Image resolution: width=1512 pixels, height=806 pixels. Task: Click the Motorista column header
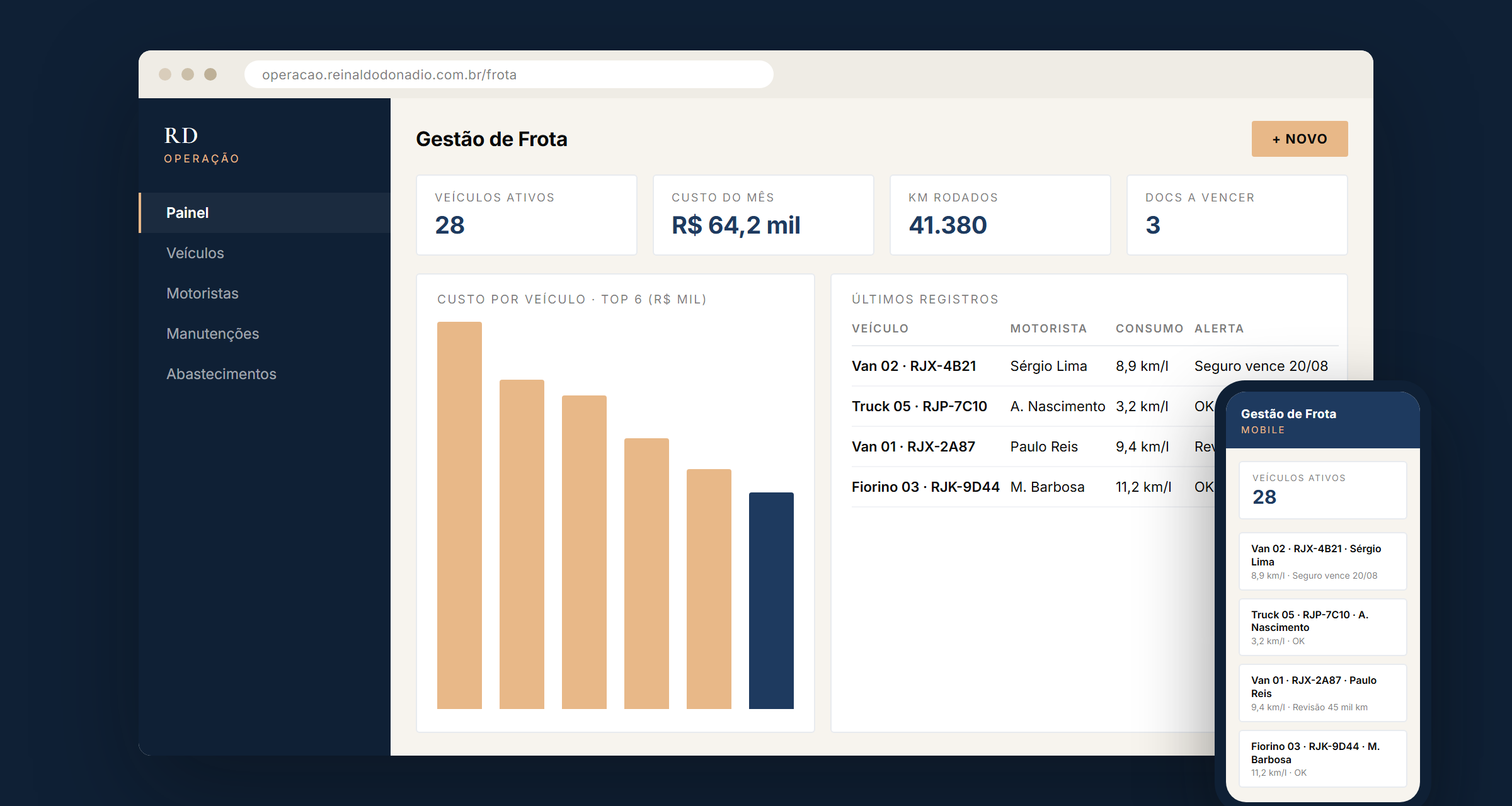point(1048,329)
